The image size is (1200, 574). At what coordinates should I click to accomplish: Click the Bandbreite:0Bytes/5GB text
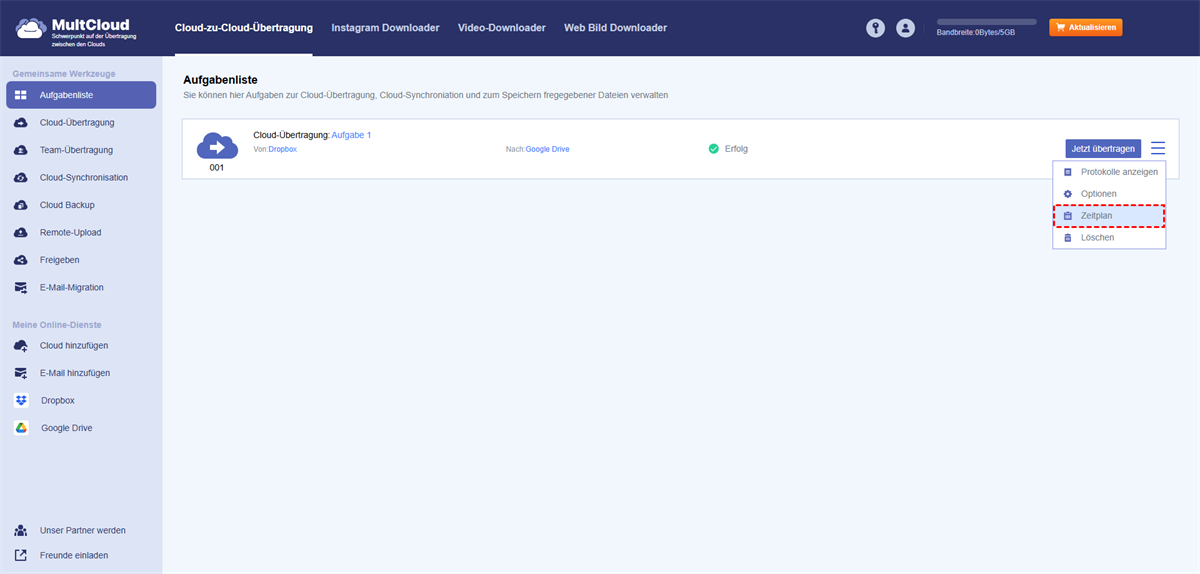pyautogui.click(x=976, y=33)
